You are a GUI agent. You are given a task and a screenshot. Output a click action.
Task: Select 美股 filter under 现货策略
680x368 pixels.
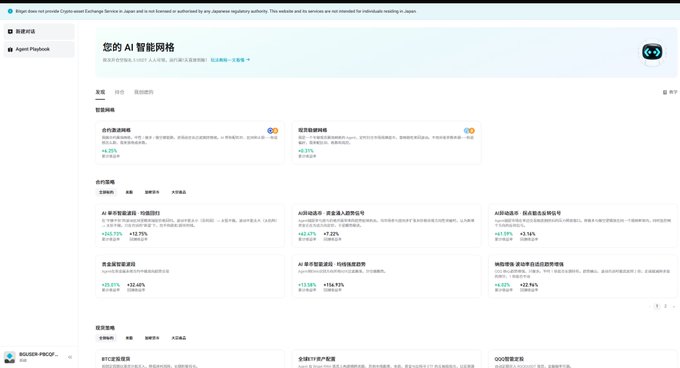click(x=129, y=338)
